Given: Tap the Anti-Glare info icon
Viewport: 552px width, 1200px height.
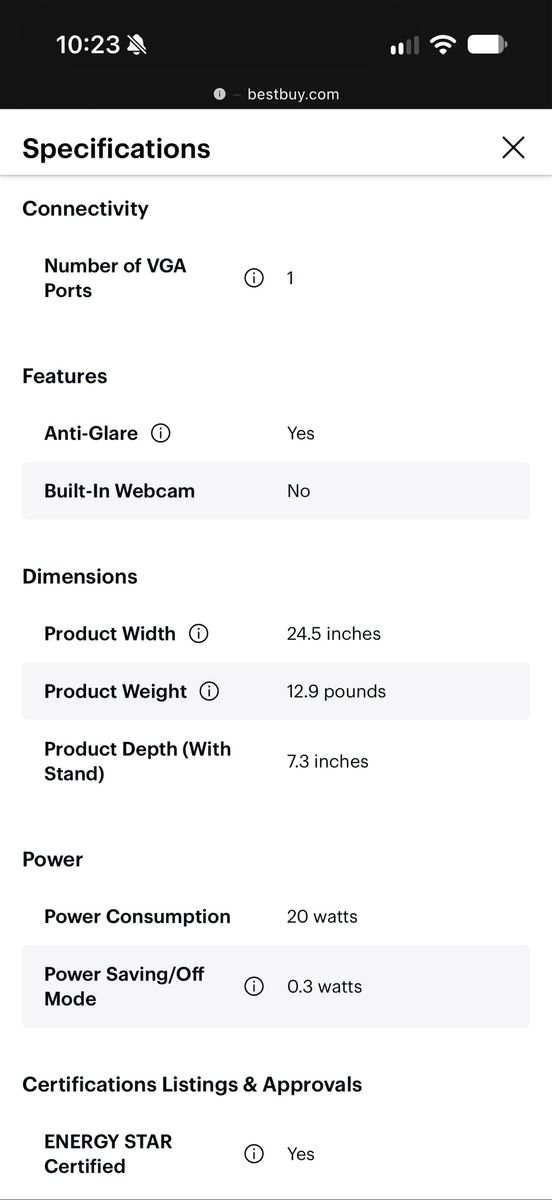Looking at the screenshot, I should point(160,433).
